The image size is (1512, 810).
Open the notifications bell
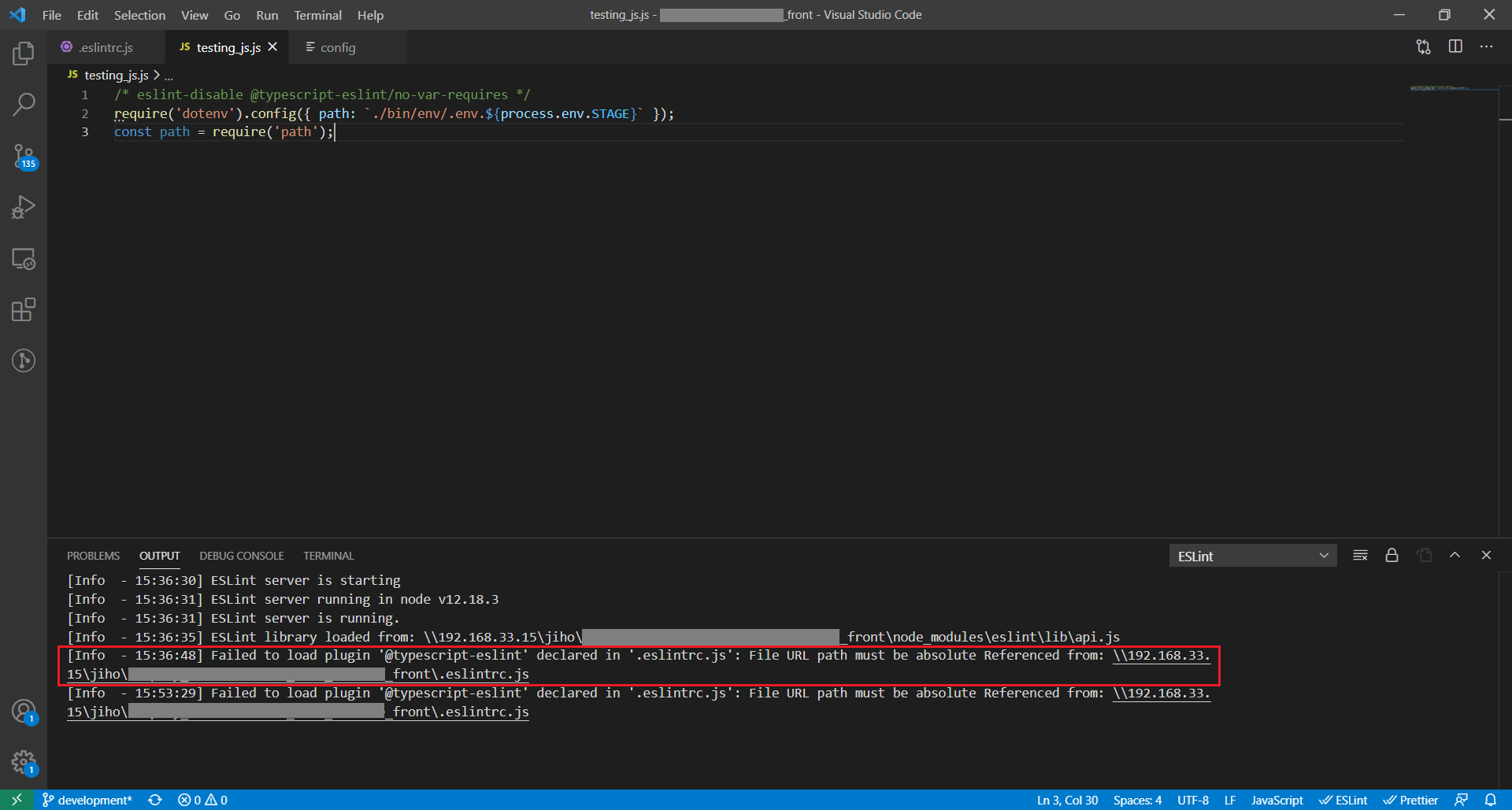[1490, 800]
